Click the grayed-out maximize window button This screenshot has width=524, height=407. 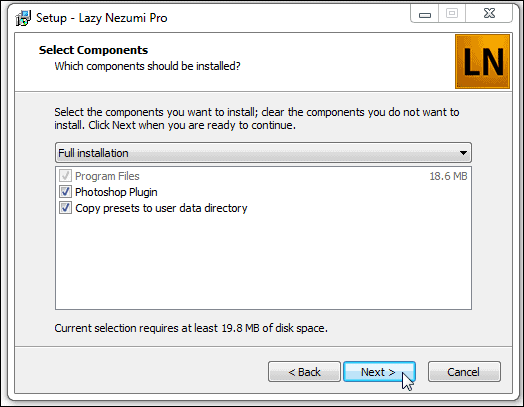coord(452,14)
